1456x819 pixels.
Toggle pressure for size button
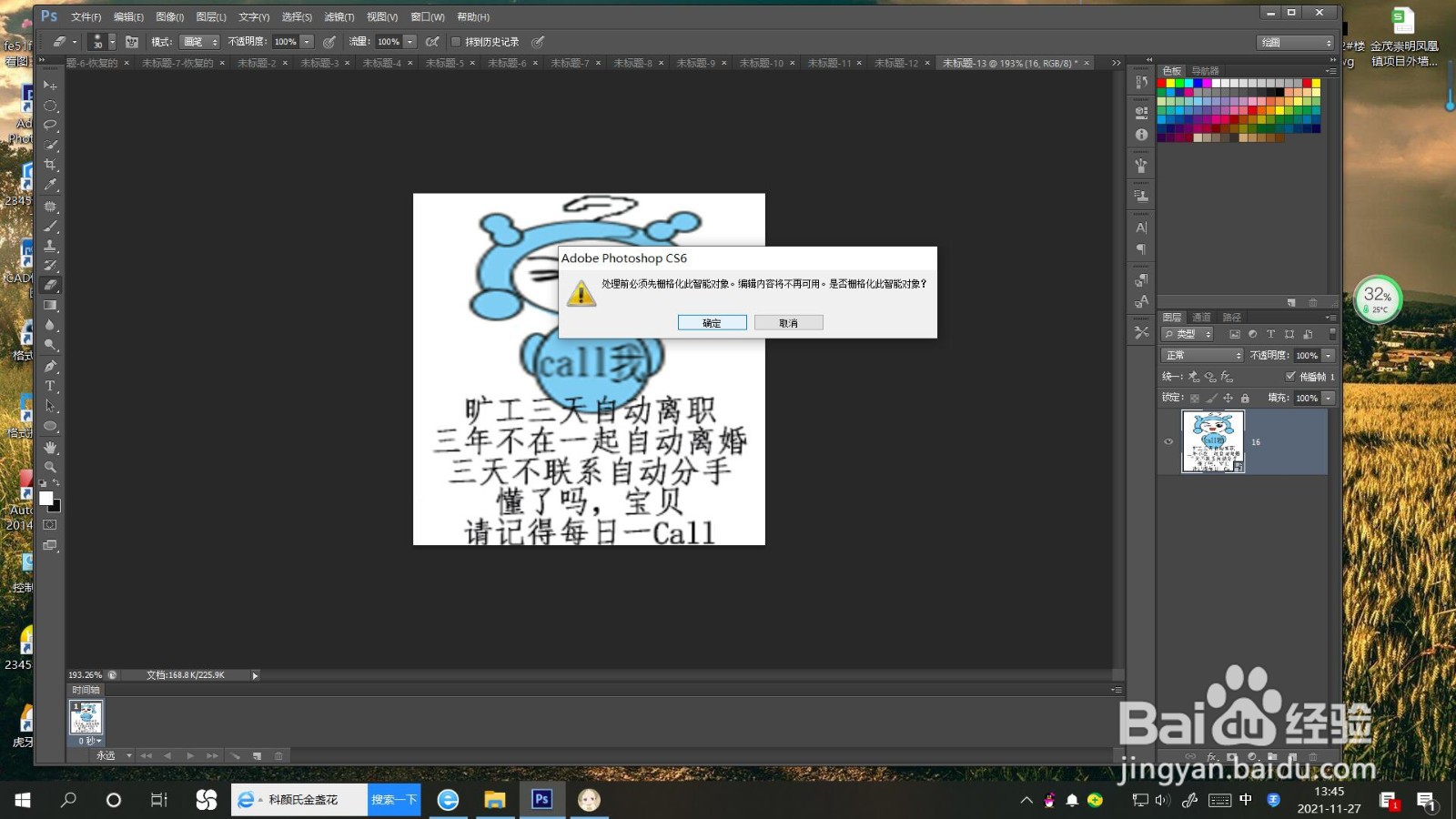538,42
